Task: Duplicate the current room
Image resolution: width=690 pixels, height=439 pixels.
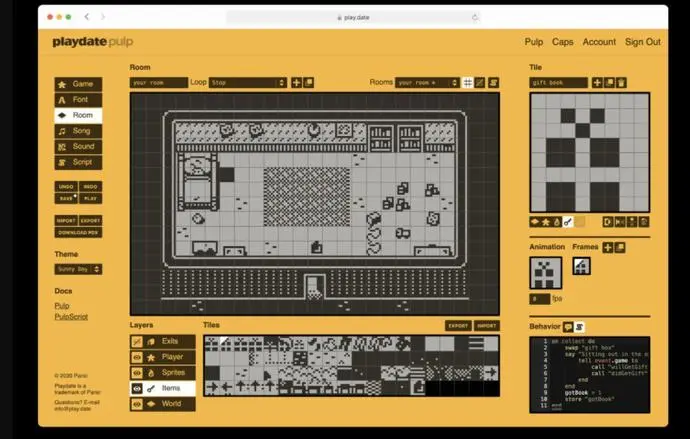Action: click(309, 83)
